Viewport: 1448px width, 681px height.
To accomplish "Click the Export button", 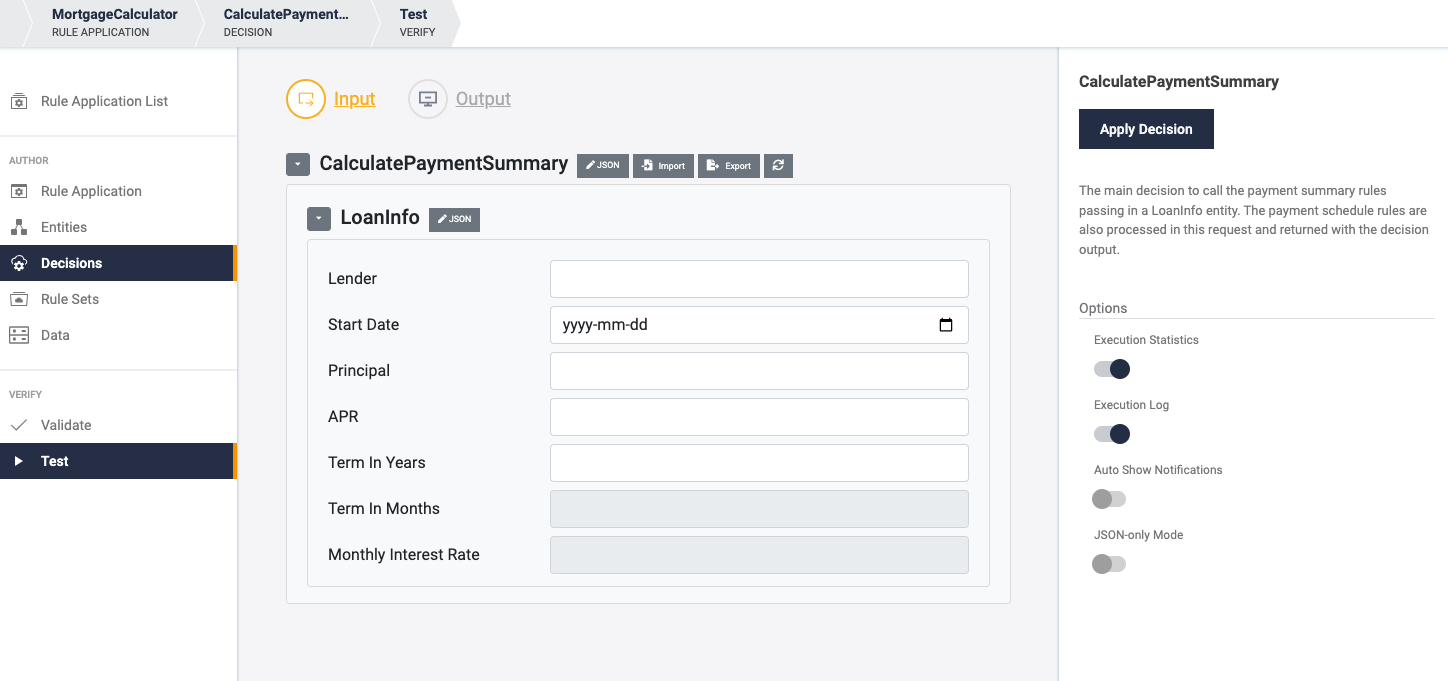I will tap(729, 166).
